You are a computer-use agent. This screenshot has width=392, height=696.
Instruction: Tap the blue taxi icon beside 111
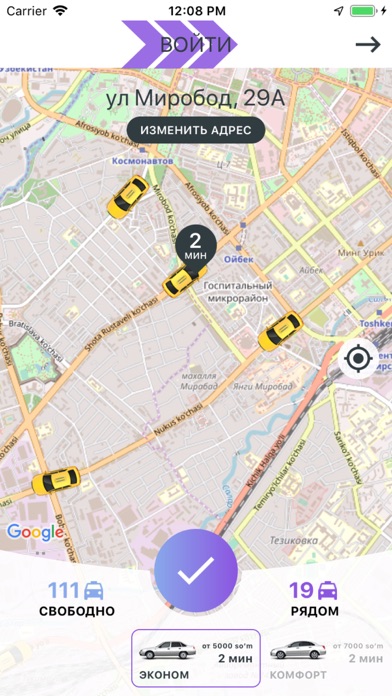click(x=93, y=591)
